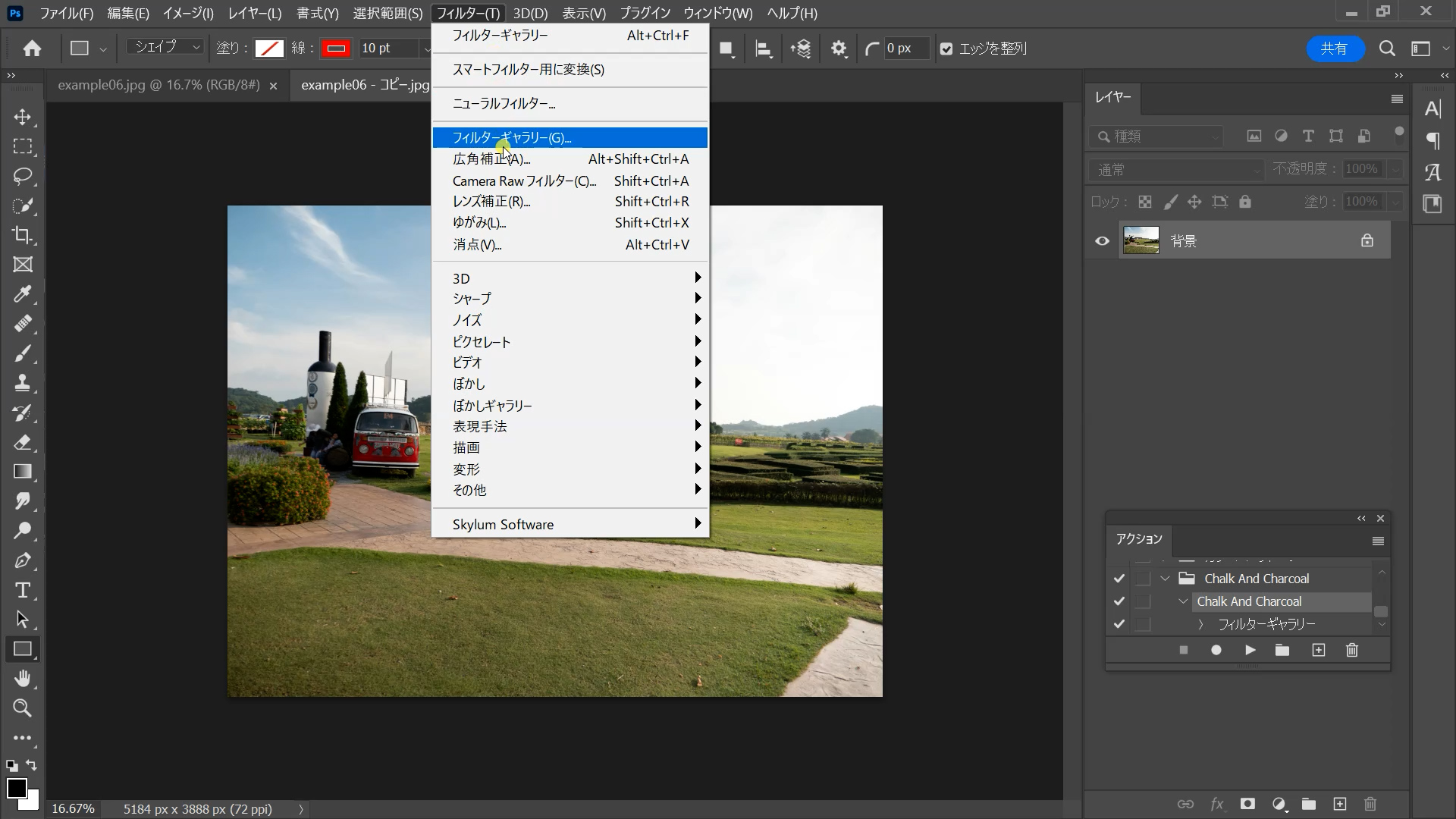Switch to the example06.jpg document tab
The image size is (1456, 819).
(158, 85)
